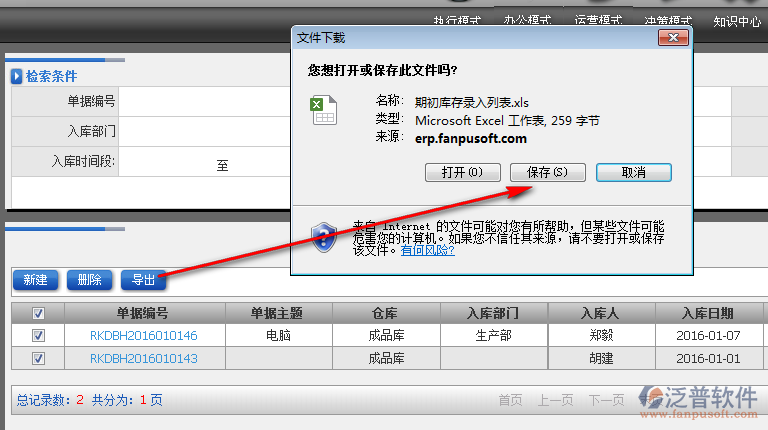
Task: Click the 单据编号 column header
Action: [x=143, y=313]
